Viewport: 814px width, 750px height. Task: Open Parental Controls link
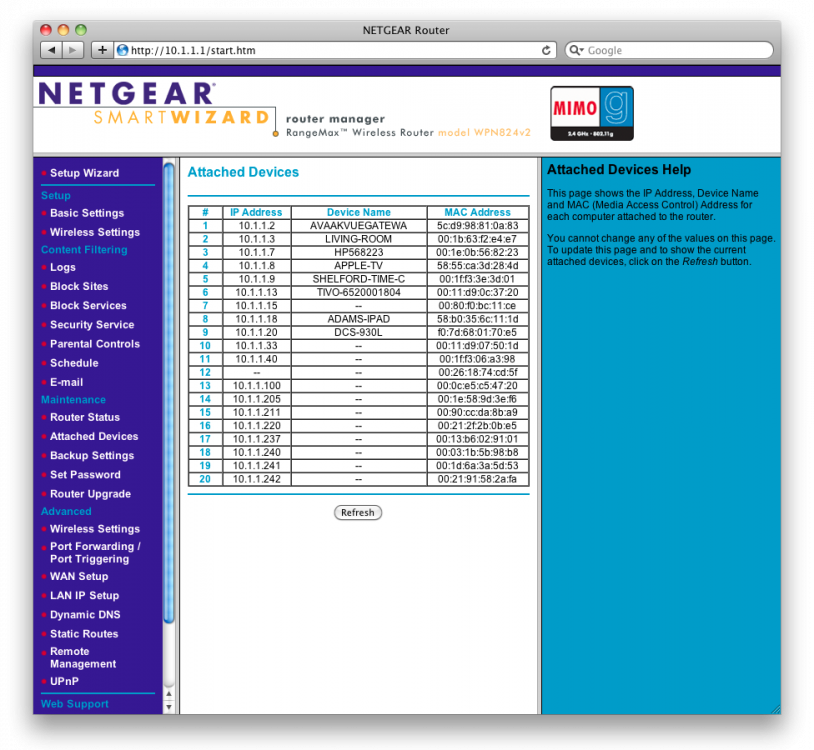pyautogui.click(x=95, y=344)
